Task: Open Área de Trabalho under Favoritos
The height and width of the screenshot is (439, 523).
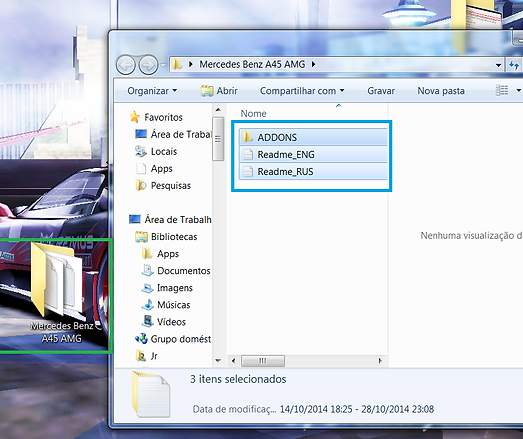Action: (x=173, y=134)
